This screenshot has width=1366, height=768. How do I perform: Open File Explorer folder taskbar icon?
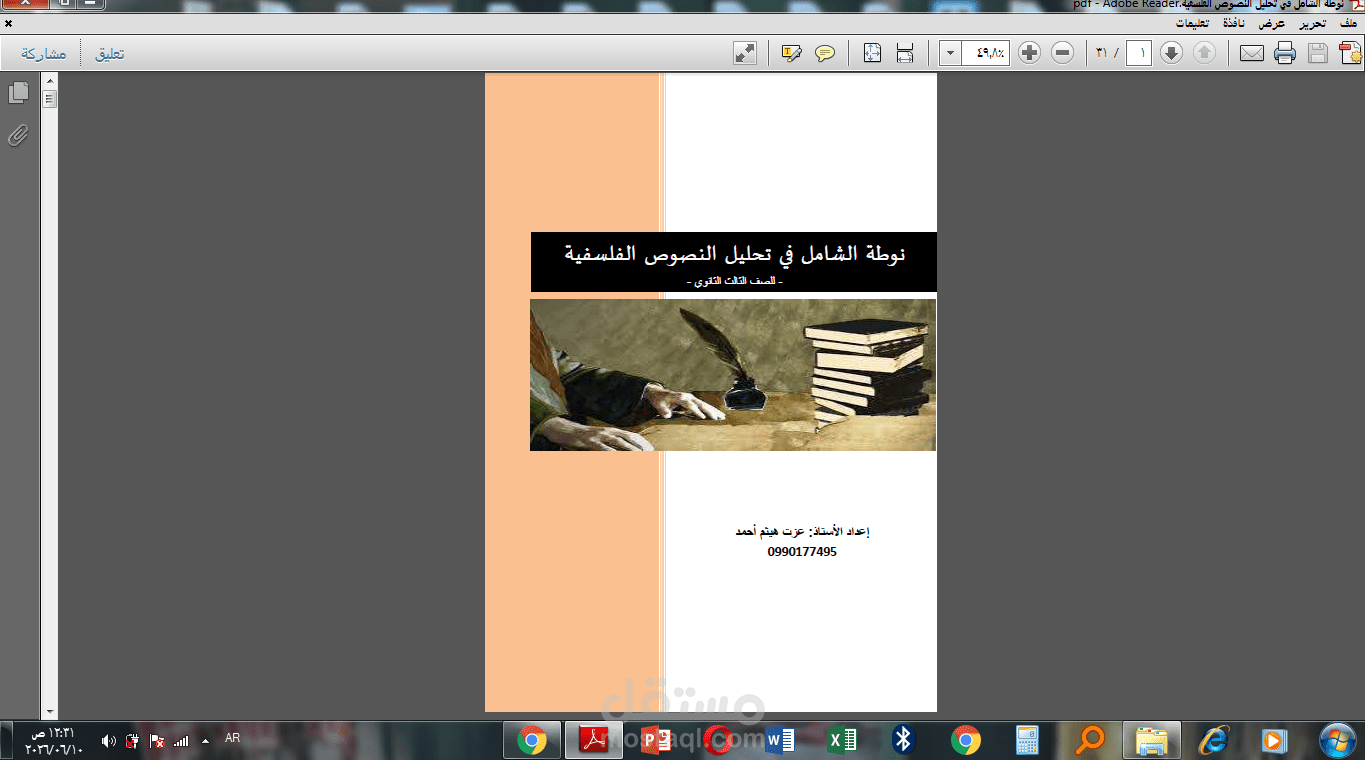pos(1152,740)
